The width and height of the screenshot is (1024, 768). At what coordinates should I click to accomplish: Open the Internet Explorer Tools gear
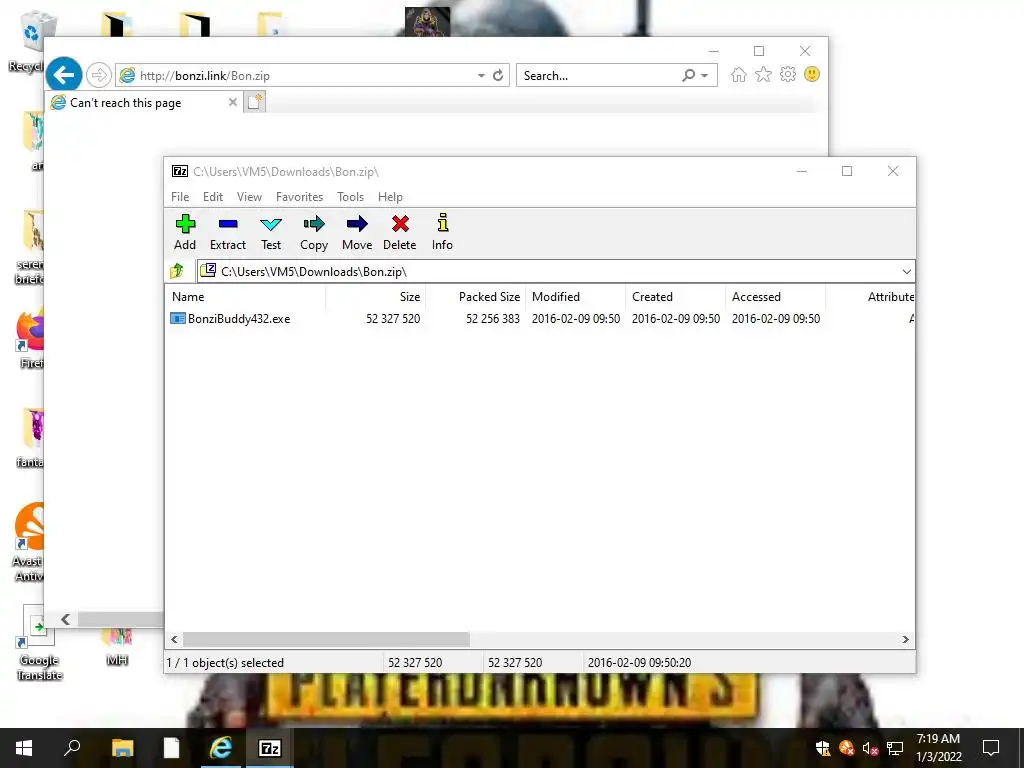788,74
